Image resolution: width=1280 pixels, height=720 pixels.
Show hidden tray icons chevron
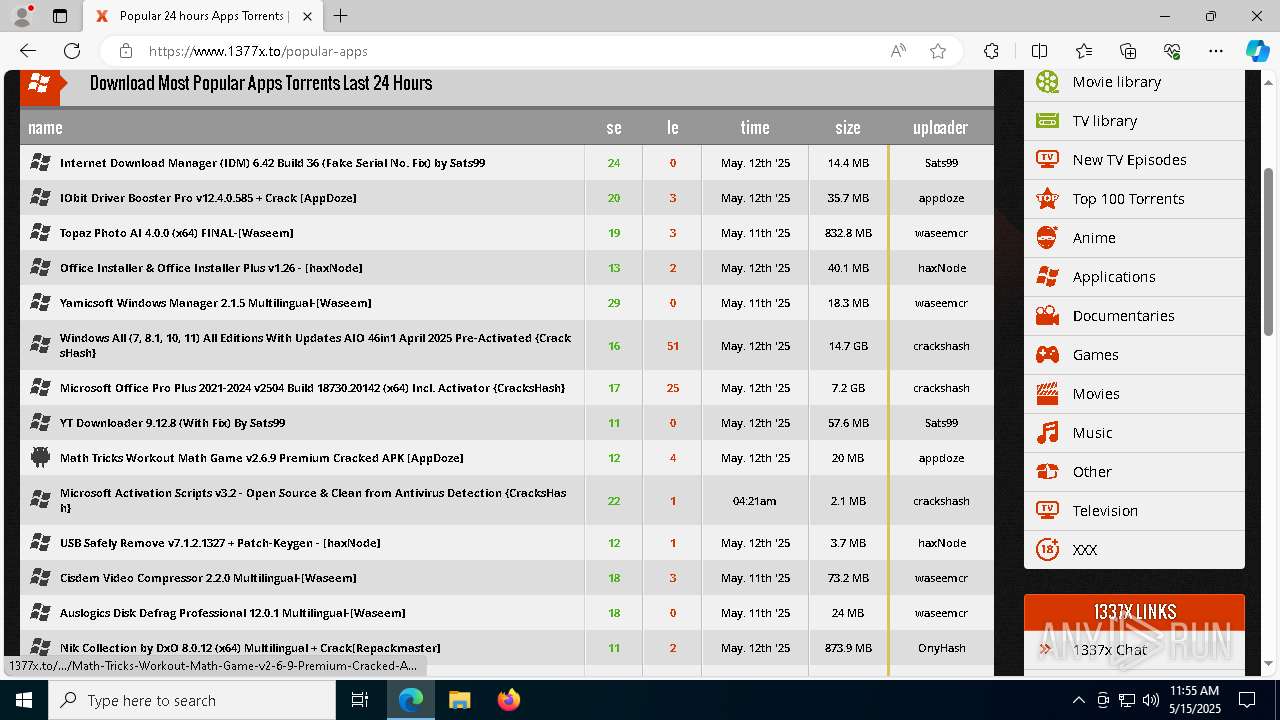1079,700
